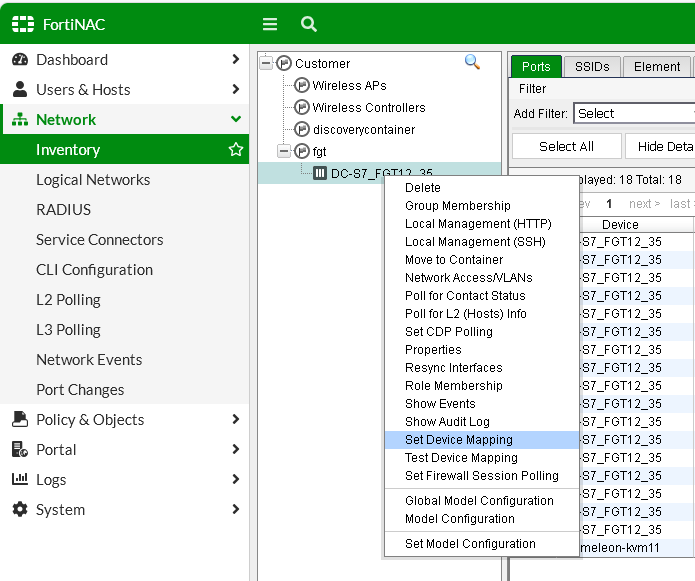
Task: Click the Users & Hosts person icon
Action: [20, 89]
